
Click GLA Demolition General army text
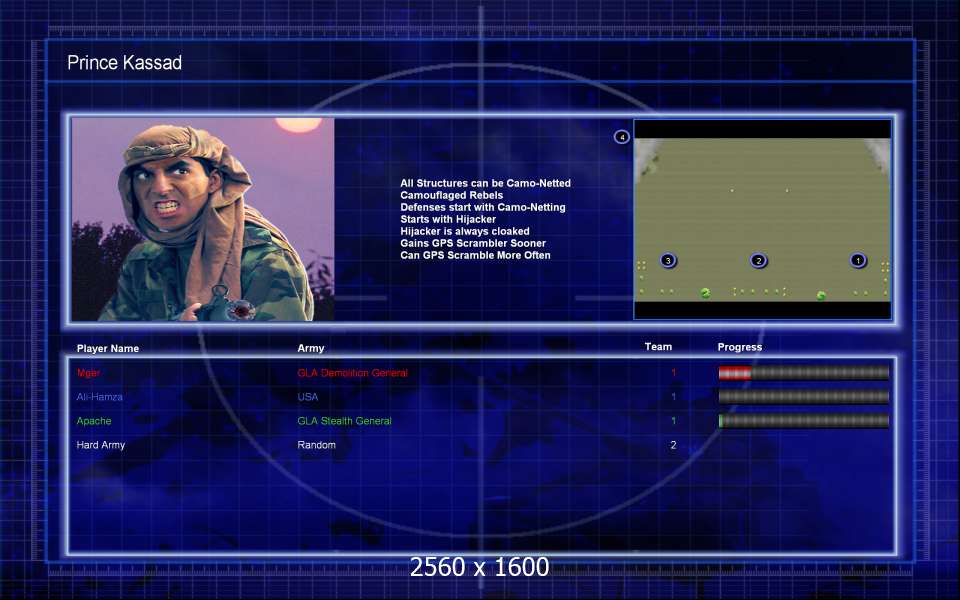353,373
